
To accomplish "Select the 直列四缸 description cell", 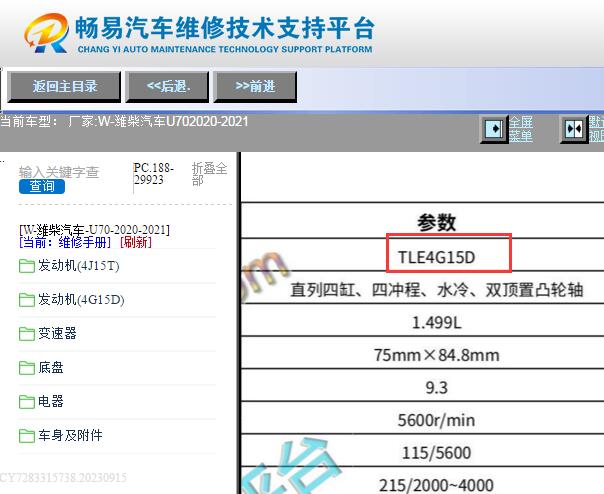I will pyautogui.click(x=436, y=290).
